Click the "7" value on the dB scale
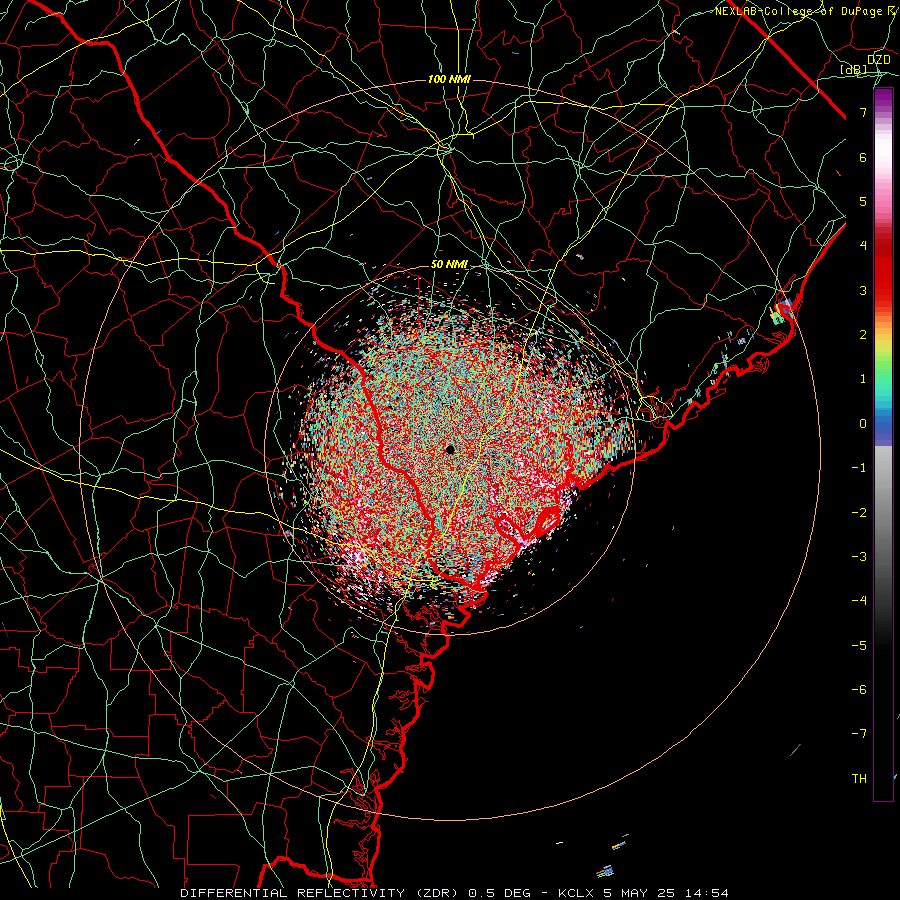 863,113
